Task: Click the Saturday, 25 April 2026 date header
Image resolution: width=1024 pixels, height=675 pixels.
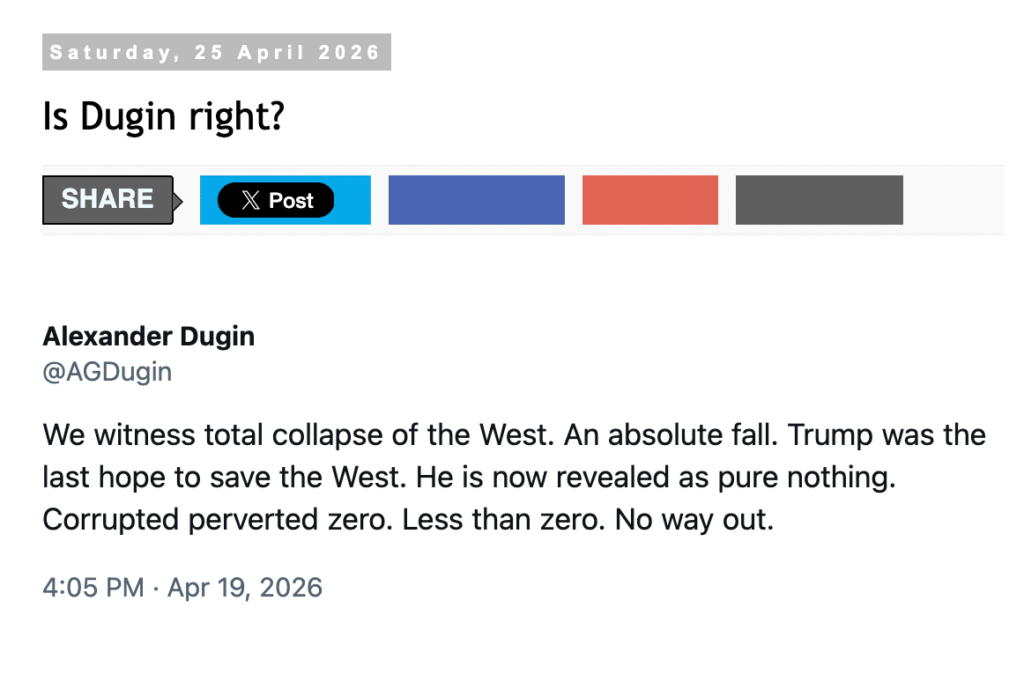Action: (216, 52)
